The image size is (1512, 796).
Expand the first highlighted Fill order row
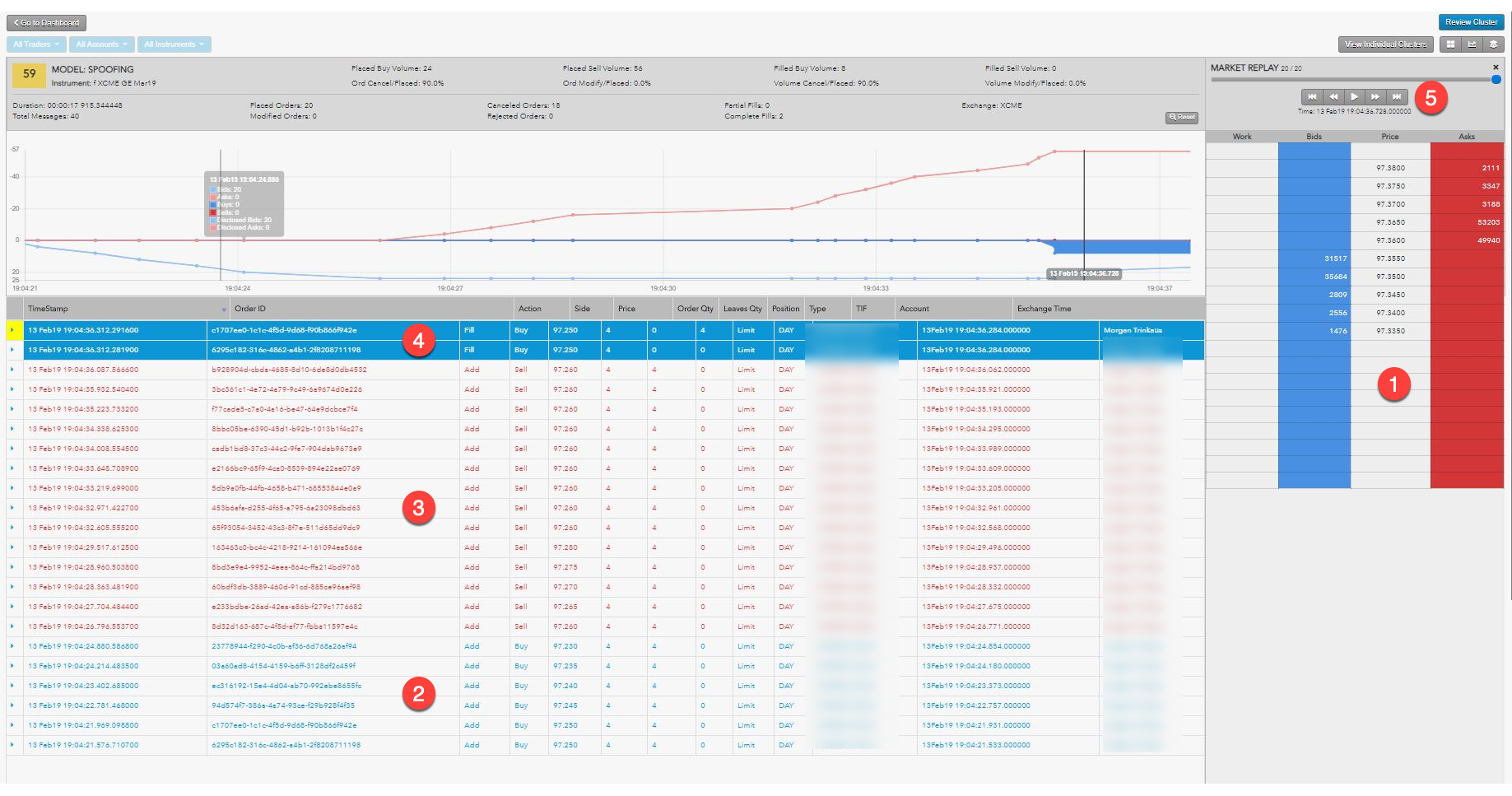[x=12, y=330]
